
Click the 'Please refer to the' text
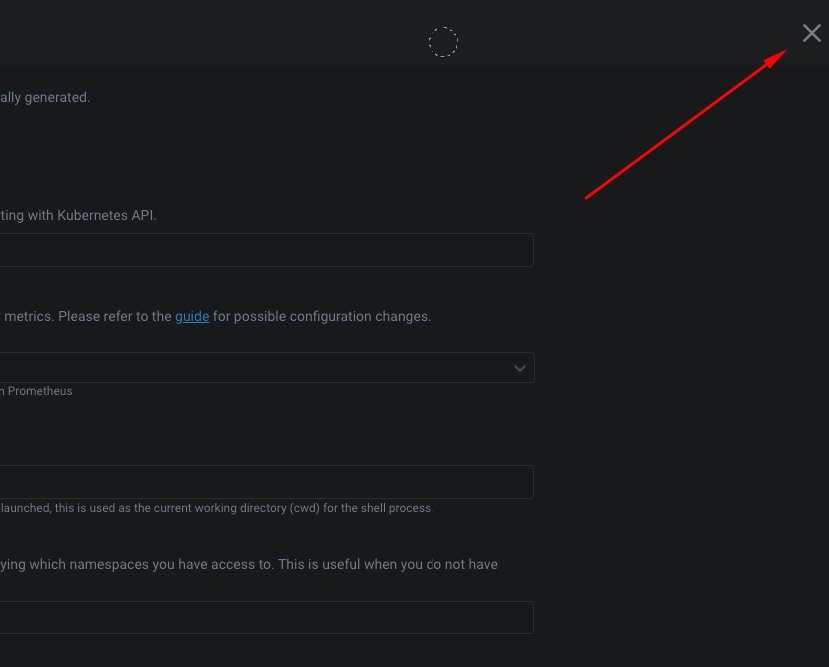tap(115, 316)
